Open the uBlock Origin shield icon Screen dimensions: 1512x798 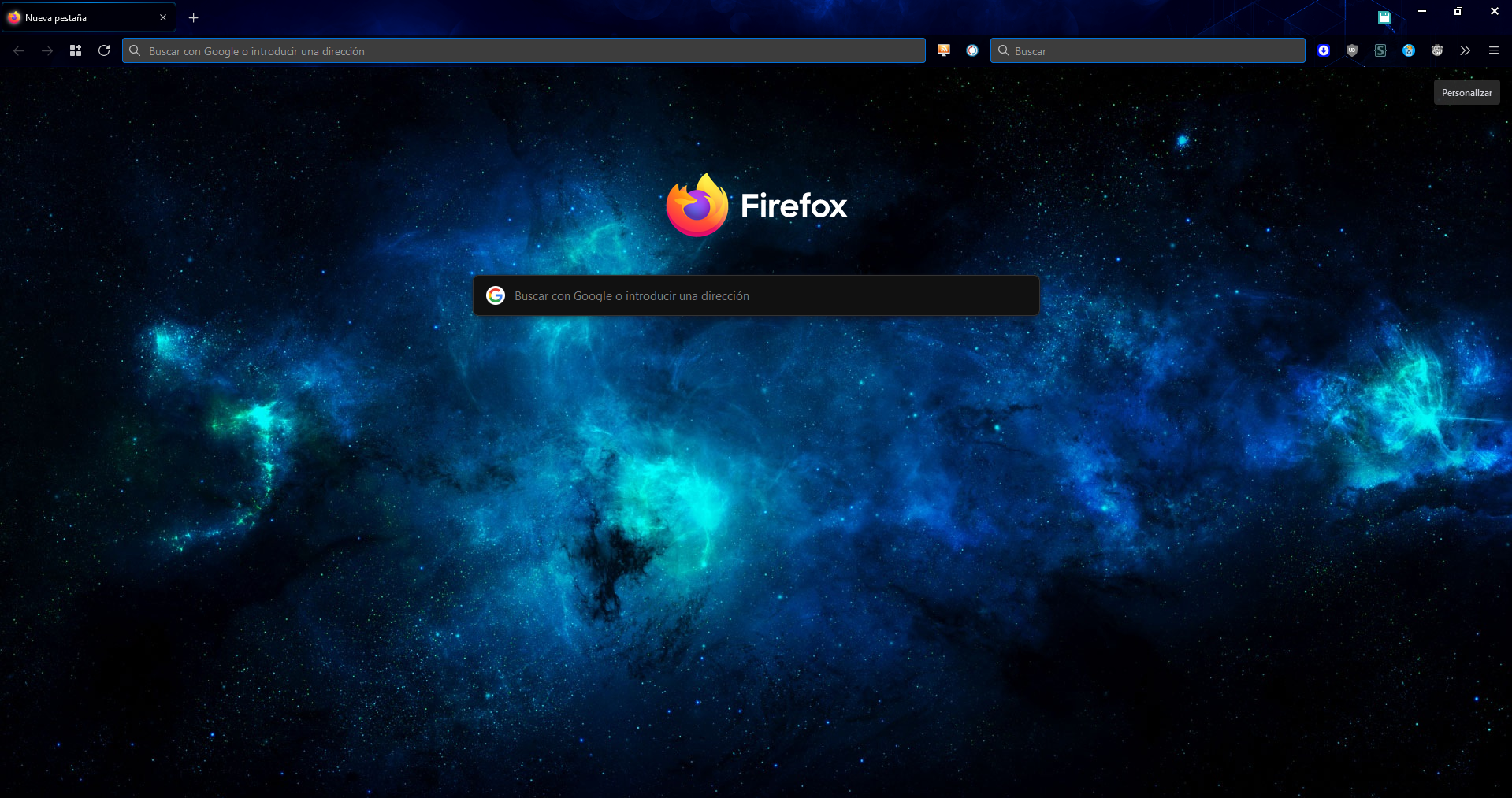[x=1352, y=50]
